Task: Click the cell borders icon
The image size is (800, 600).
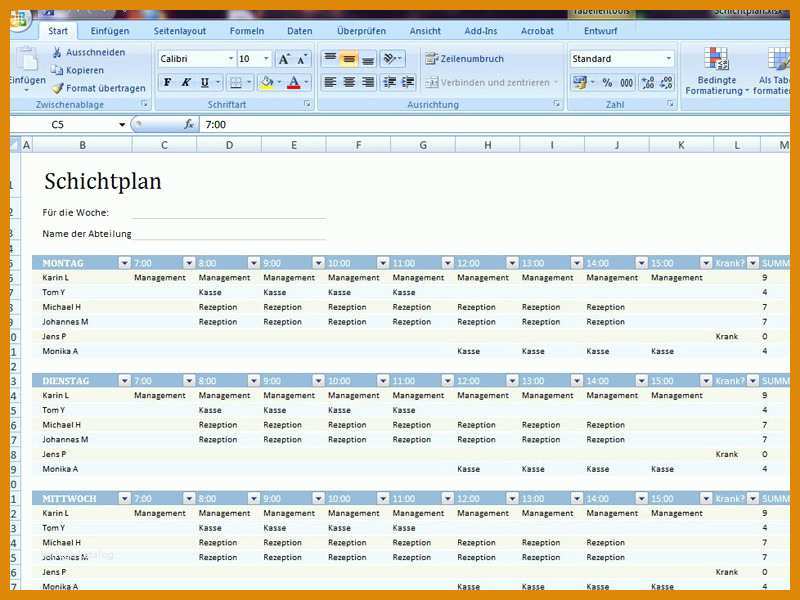Action: point(236,82)
